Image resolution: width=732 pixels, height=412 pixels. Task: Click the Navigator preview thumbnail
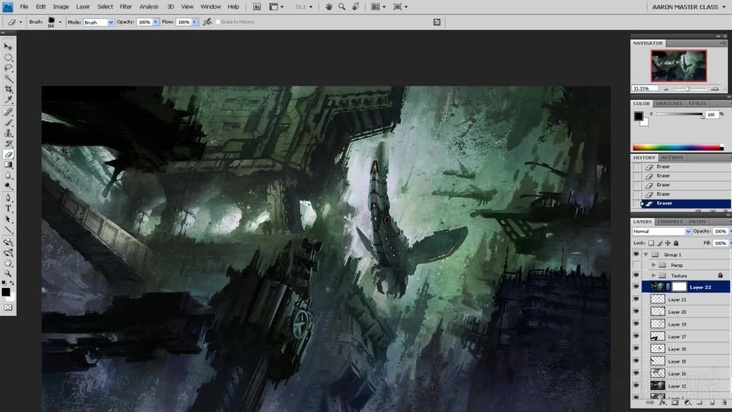point(679,66)
